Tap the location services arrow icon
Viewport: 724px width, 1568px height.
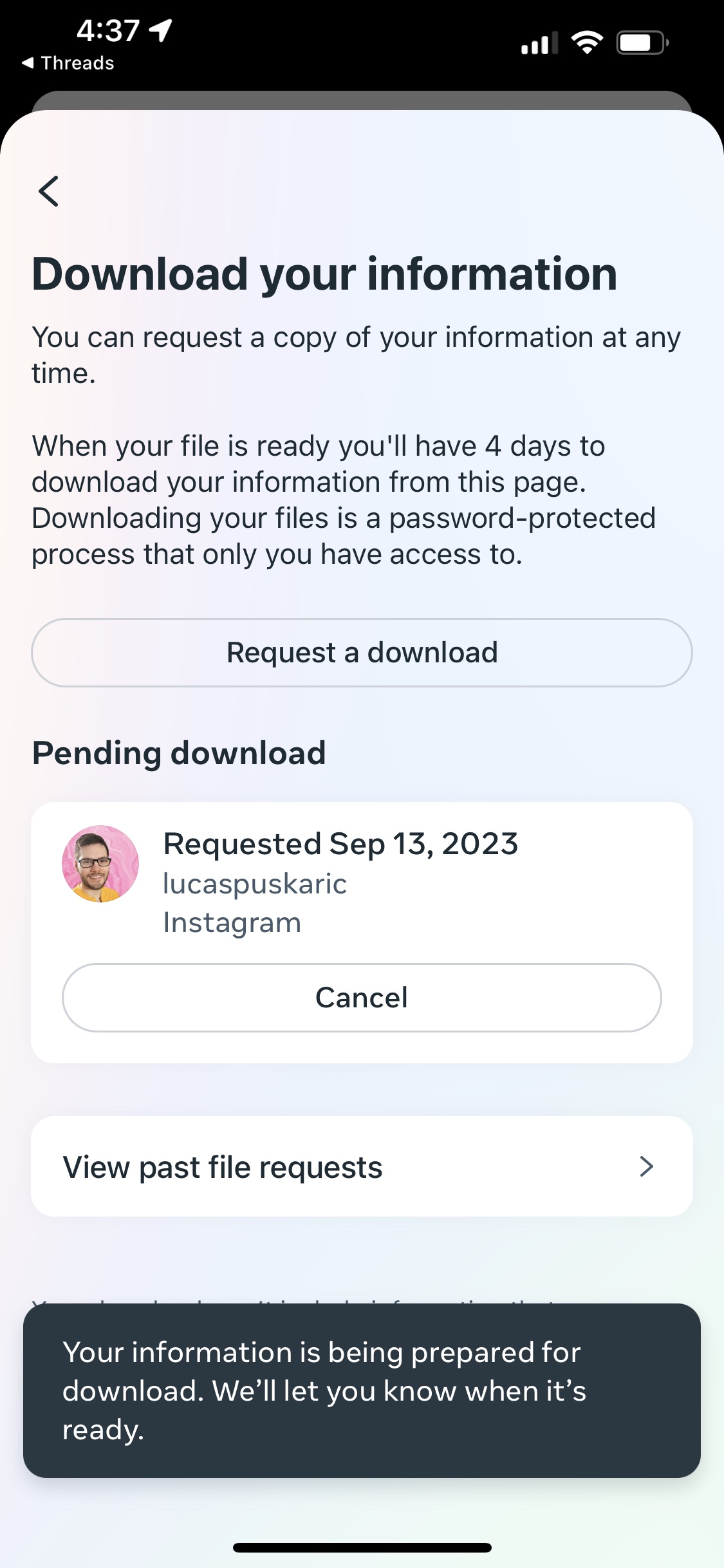[x=160, y=30]
